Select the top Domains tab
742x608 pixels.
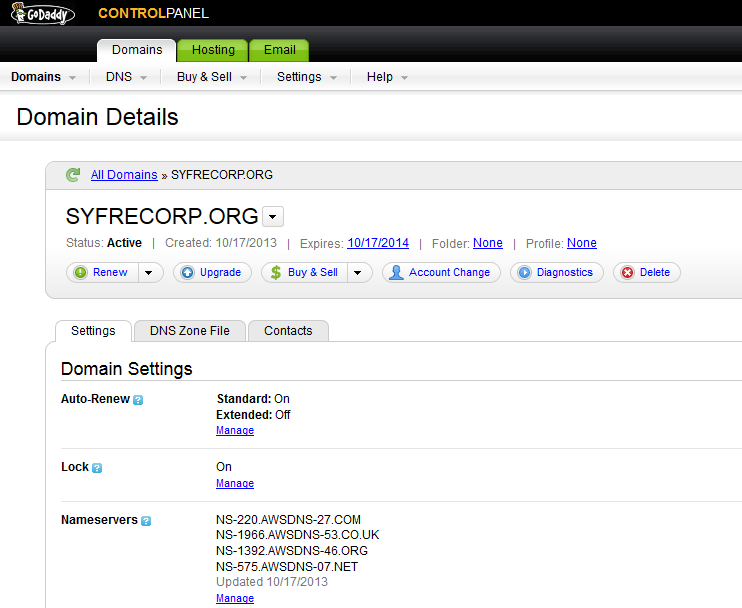137,50
